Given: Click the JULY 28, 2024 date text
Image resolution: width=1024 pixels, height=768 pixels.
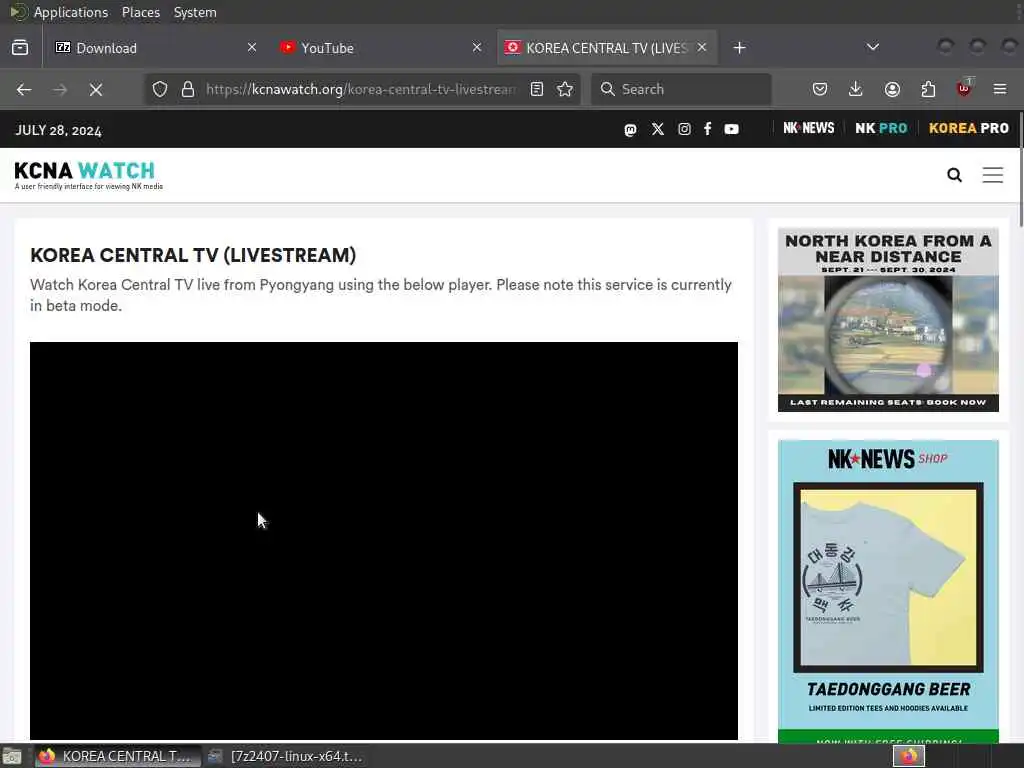Looking at the screenshot, I should click(x=59, y=131).
